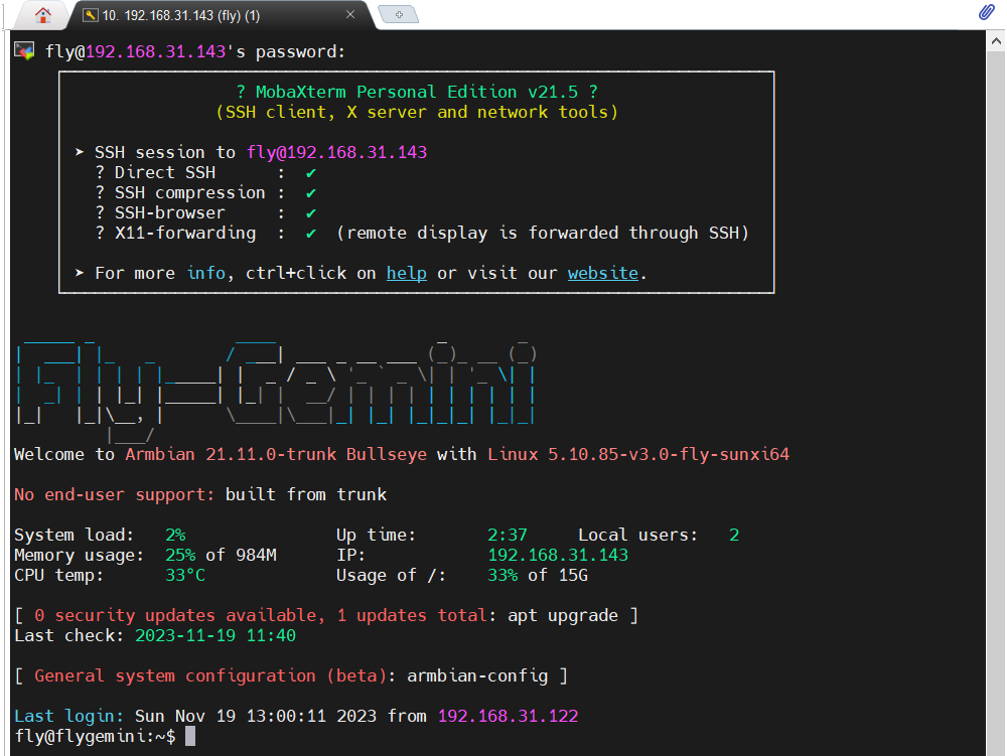The width and height of the screenshot is (1007, 756).
Task: Visit the website link in the banner
Action: [603, 273]
